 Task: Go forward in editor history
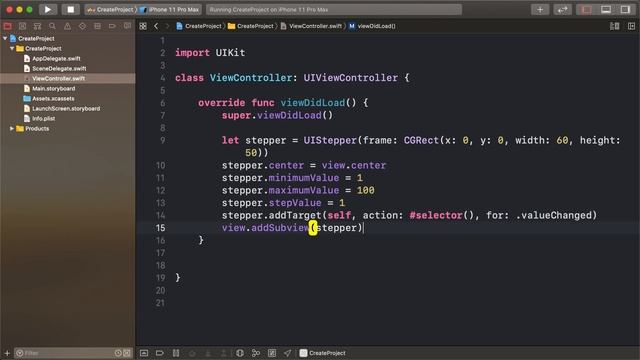click(x=167, y=26)
